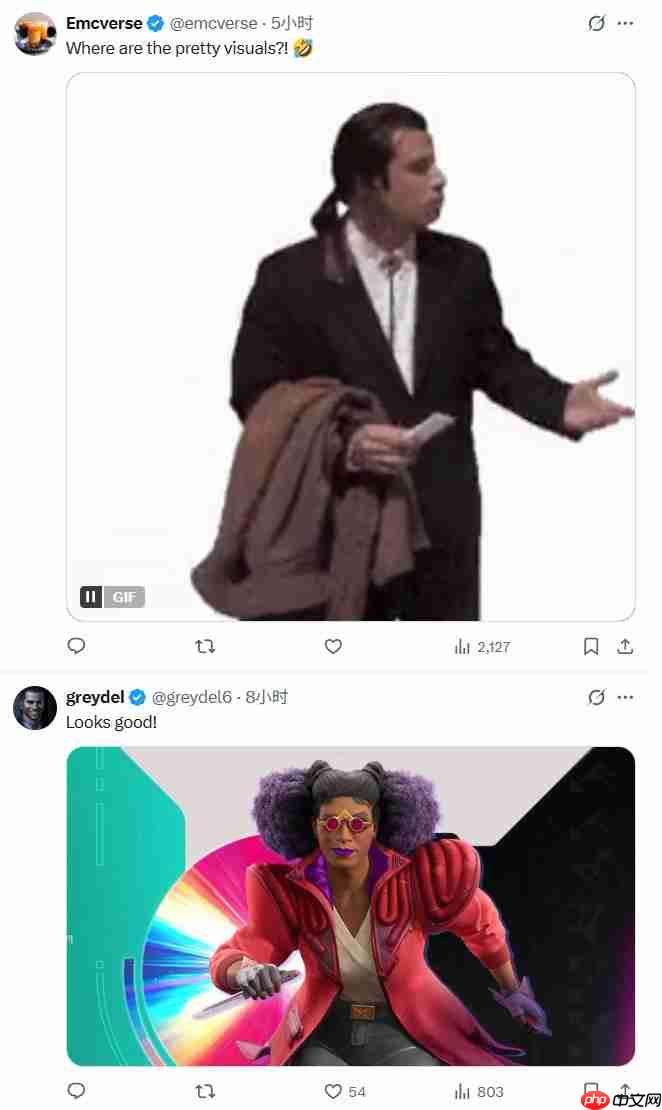This screenshot has width=662, height=1110.
Task: Visit the @greydel6 handle link
Action: [192, 697]
